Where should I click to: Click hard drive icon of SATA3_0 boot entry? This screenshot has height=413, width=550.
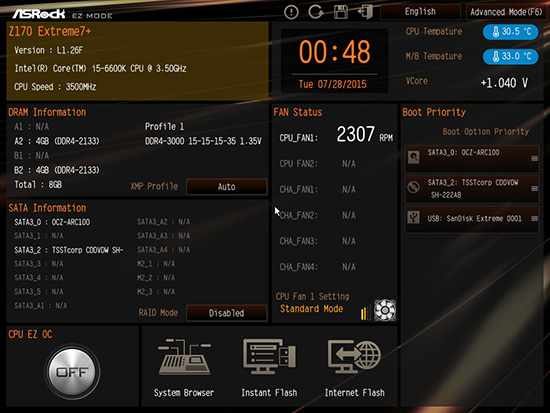(x=414, y=157)
